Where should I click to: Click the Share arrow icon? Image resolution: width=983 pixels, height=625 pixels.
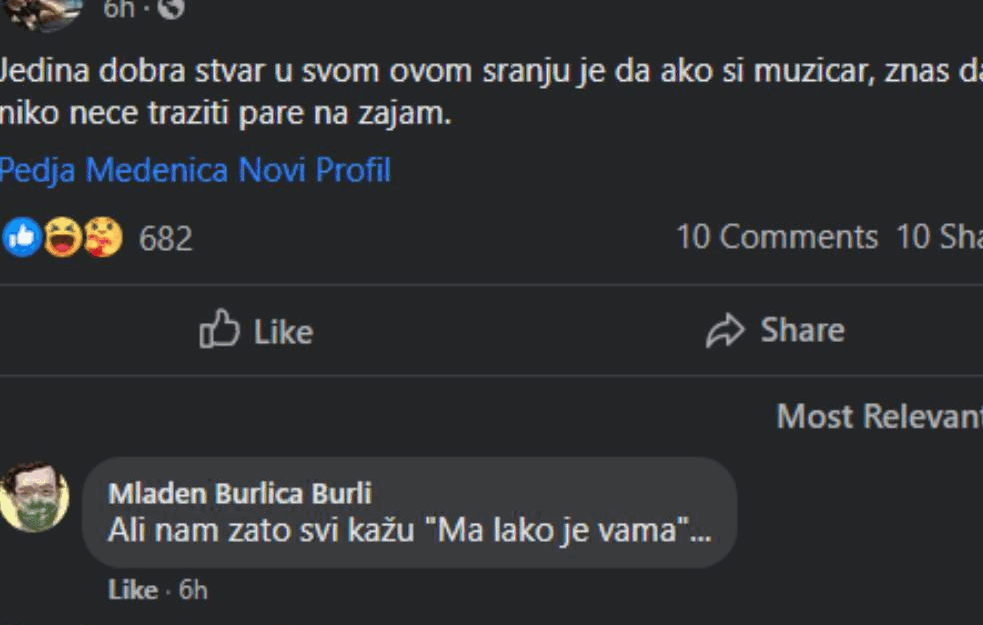coord(725,331)
